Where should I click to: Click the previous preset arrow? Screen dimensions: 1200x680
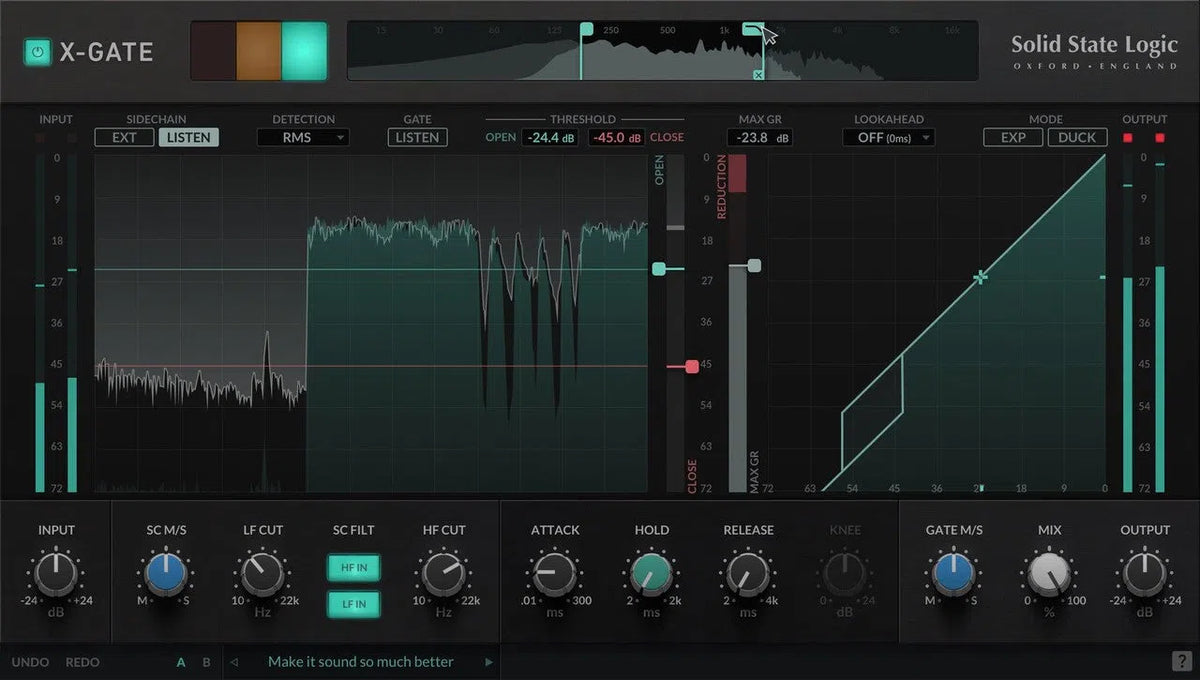tap(234, 662)
